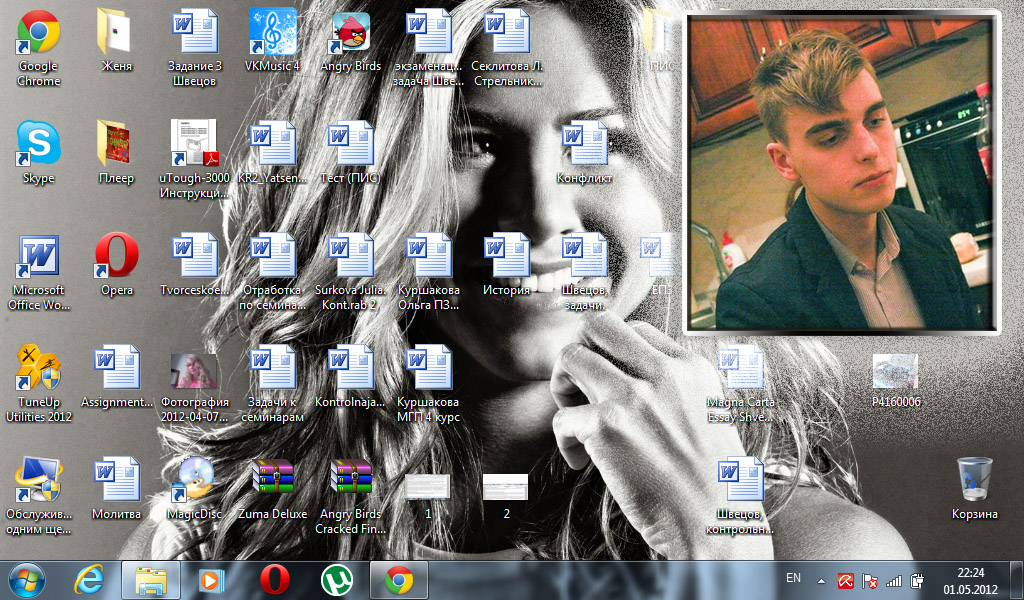Open the Корзина recycle bin
Image resolution: width=1024 pixels, height=600 pixels.
974,480
